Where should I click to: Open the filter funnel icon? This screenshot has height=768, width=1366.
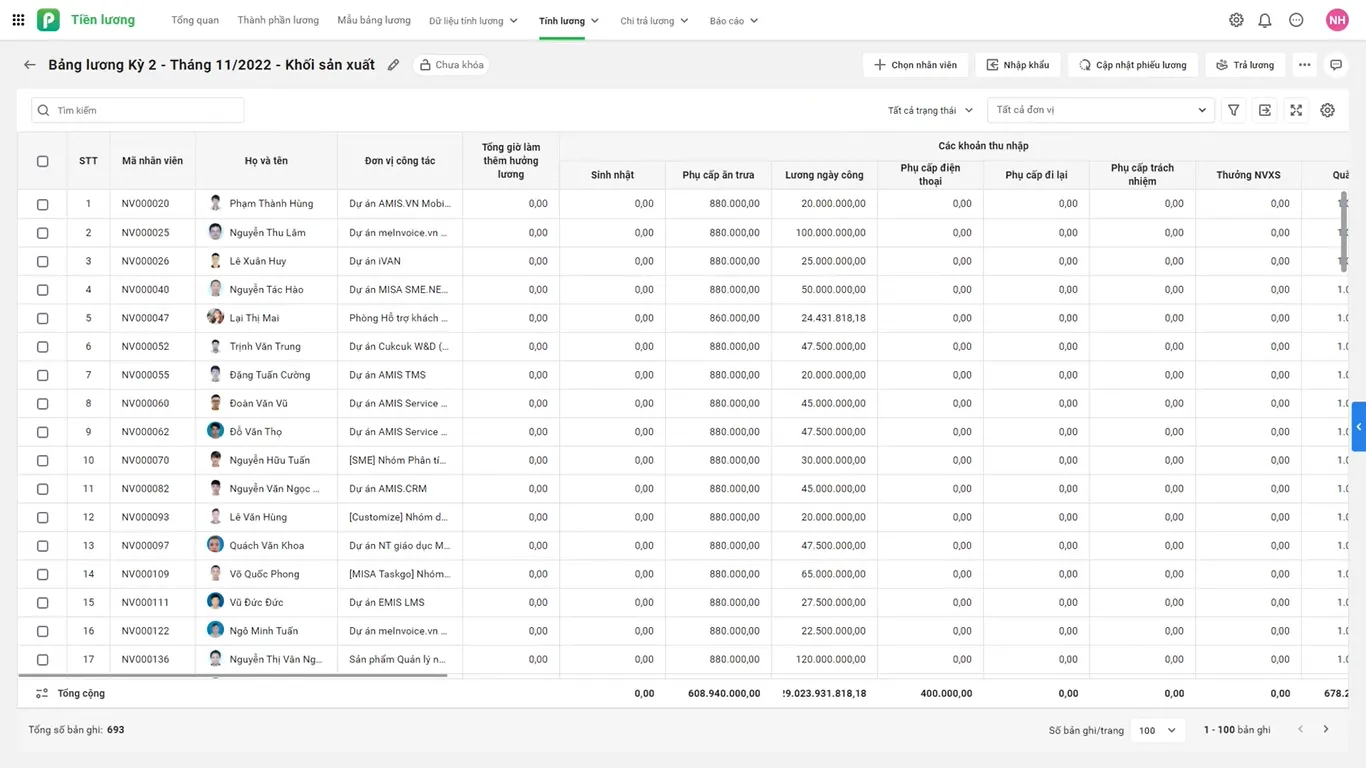tap(1234, 110)
